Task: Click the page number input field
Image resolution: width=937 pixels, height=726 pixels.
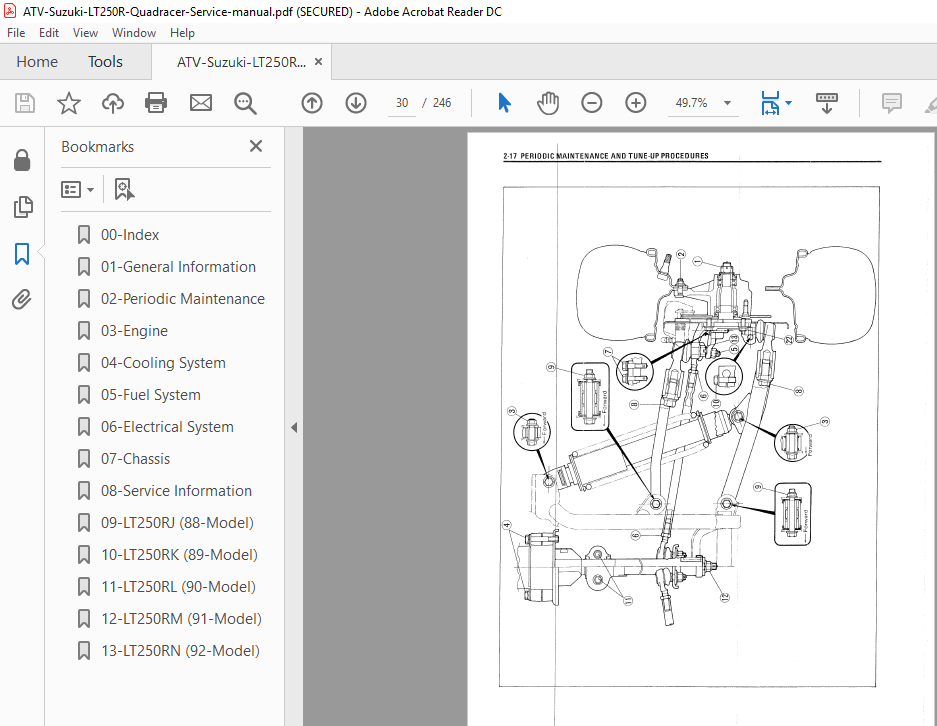Action: point(402,103)
